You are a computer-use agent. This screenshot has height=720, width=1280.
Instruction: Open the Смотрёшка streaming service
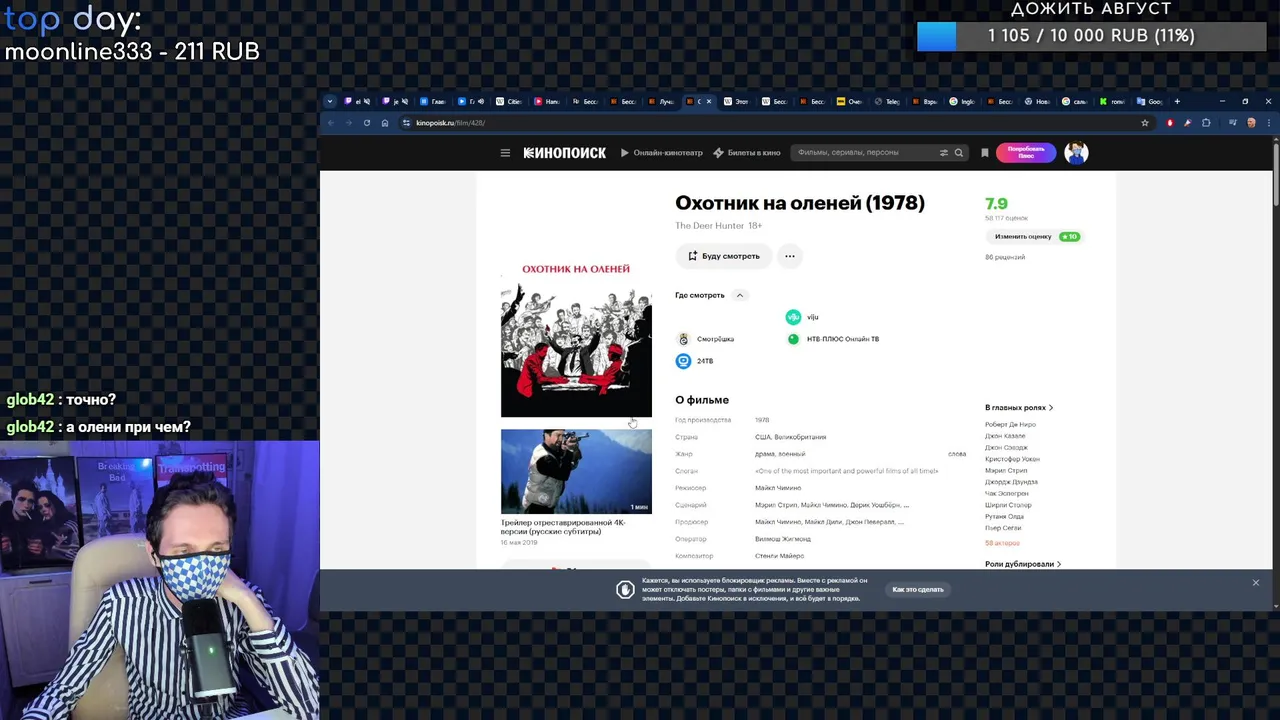706,339
